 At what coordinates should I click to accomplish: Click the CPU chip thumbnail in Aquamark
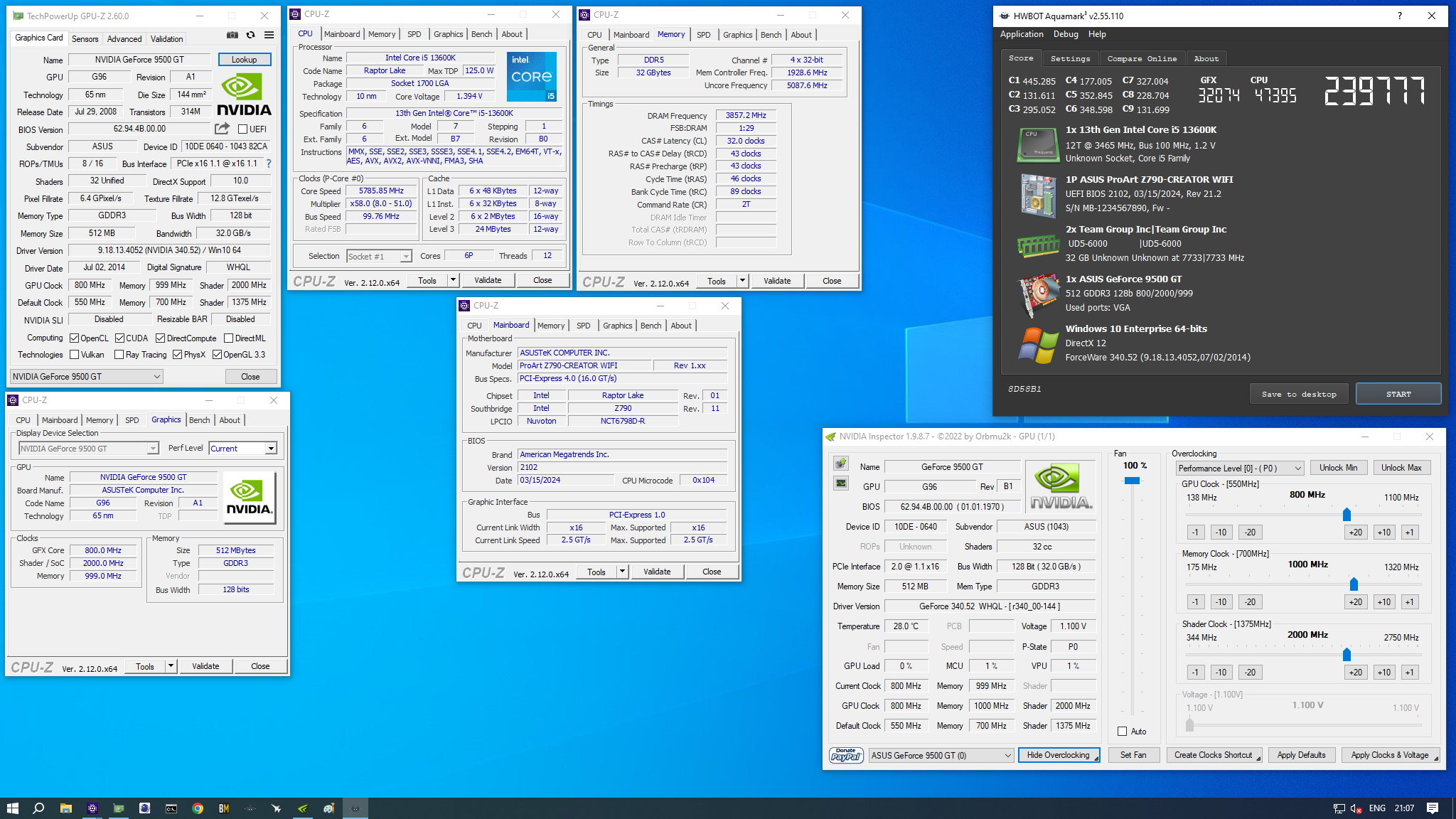pos(1038,144)
